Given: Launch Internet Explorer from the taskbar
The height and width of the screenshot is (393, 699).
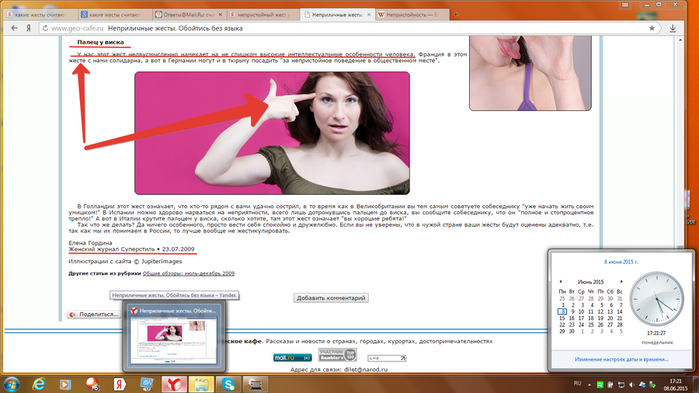Looking at the screenshot, I should pos(39,384).
